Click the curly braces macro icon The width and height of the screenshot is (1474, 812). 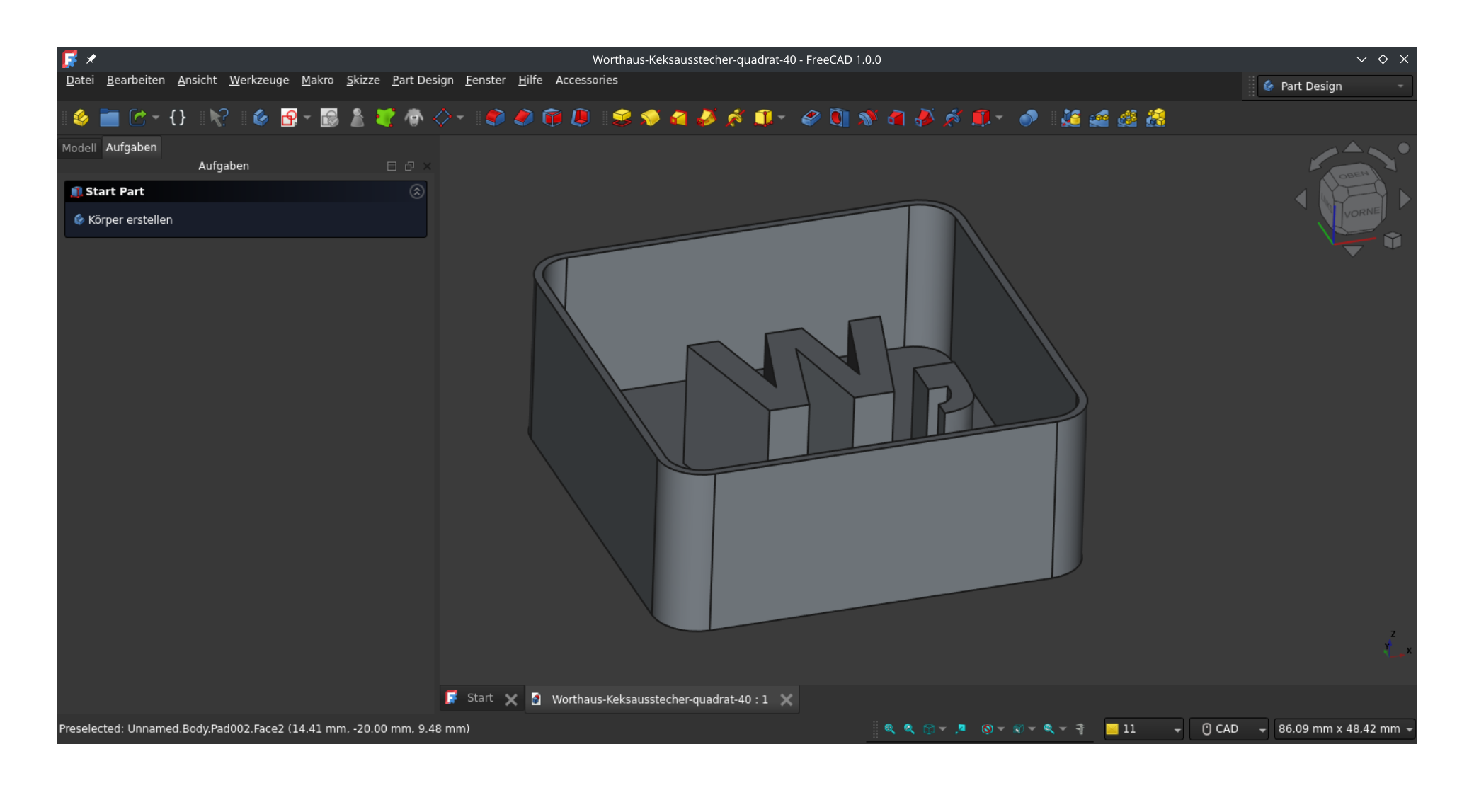click(x=178, y=118)
